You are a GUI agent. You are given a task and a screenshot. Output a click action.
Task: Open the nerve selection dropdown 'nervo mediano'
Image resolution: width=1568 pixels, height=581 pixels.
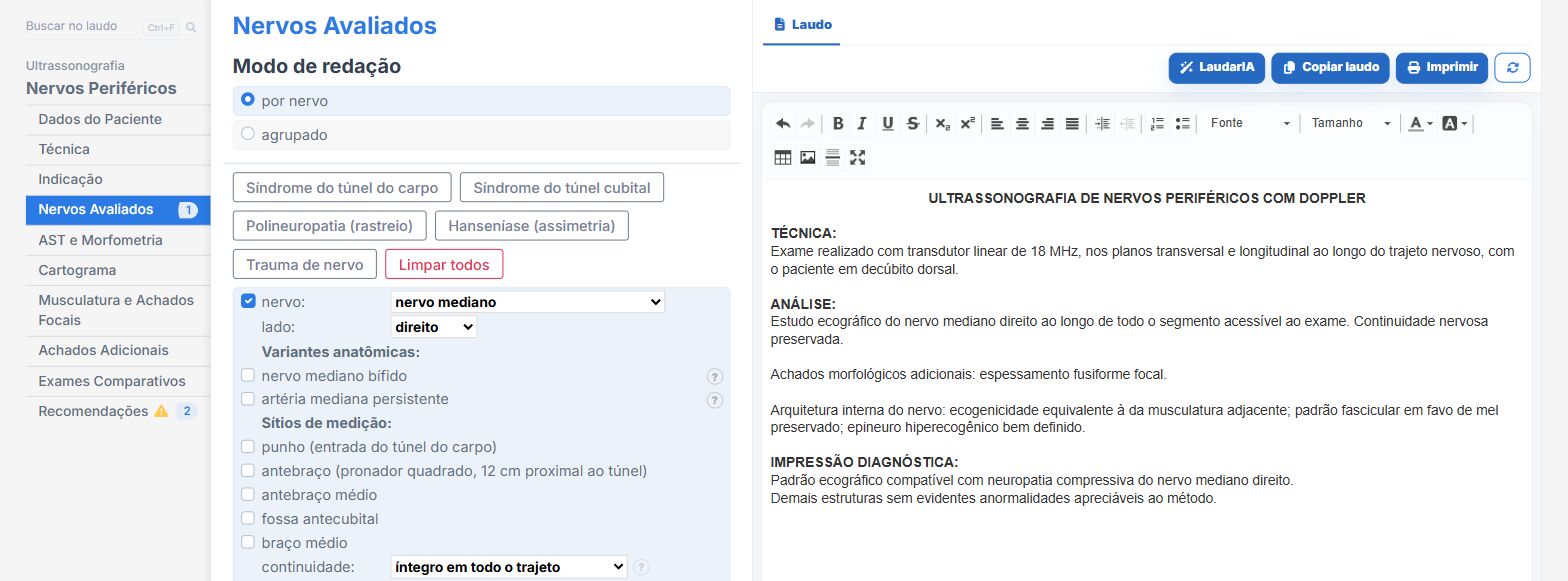click(x=527, y=301)
